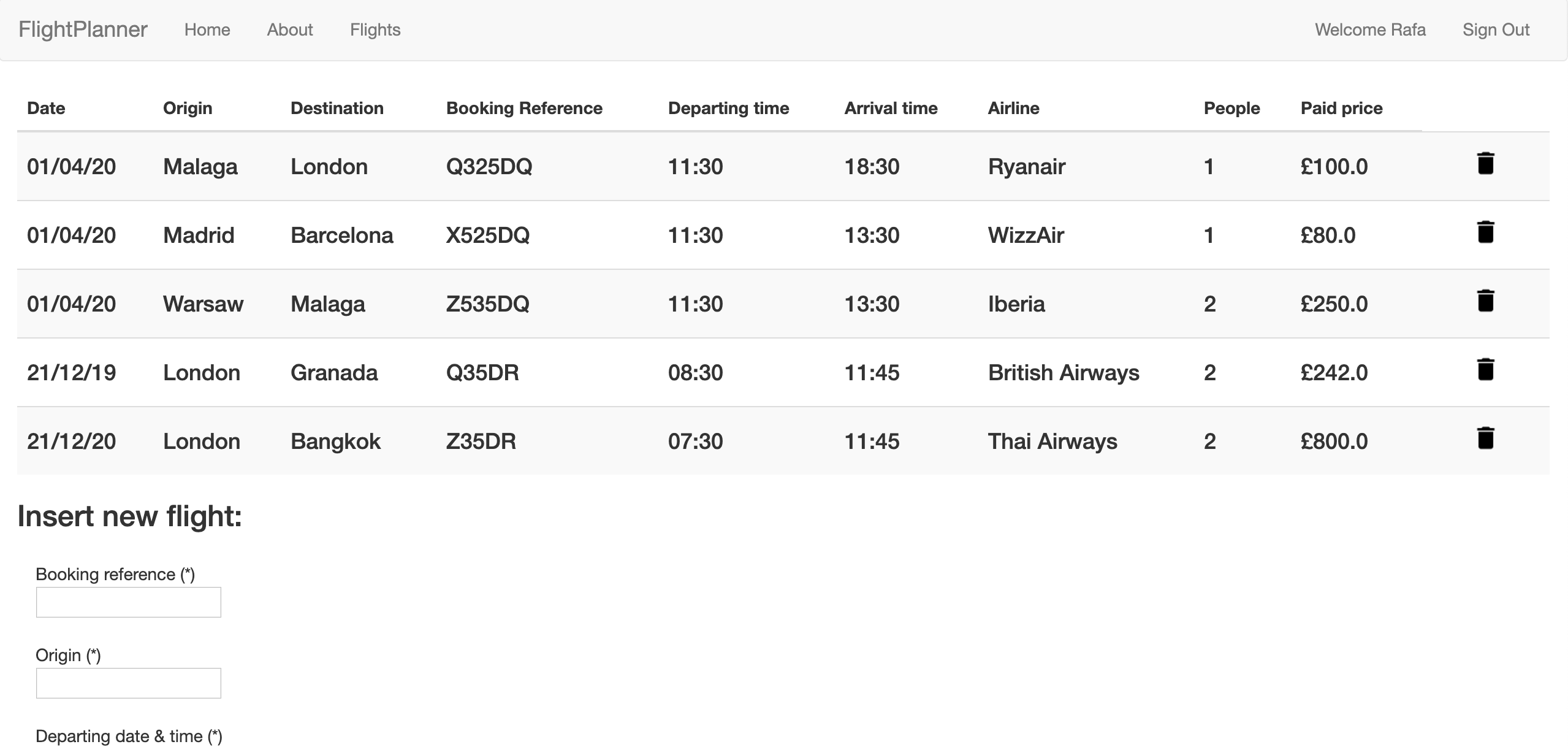The image size is (1568, 747).
Task: Open the About page
Action: click(289, 29)
